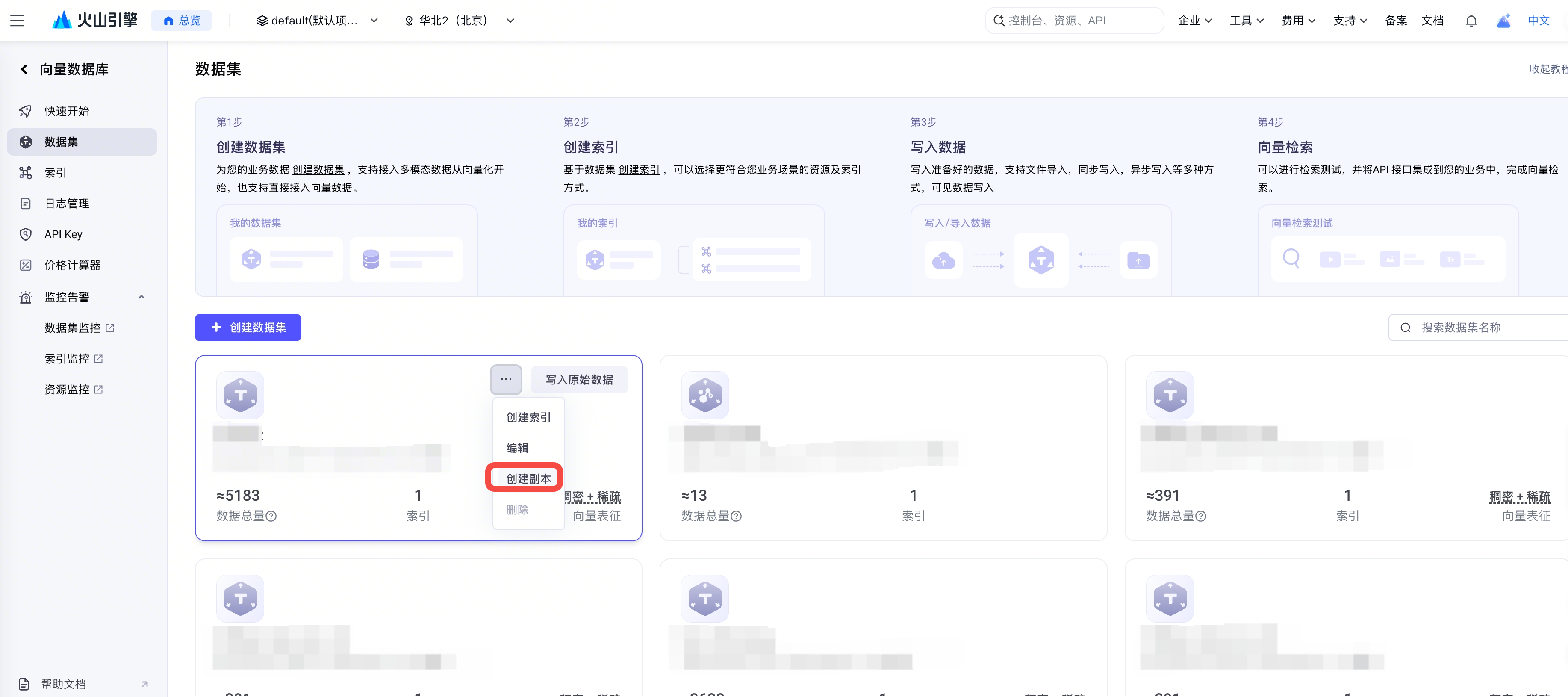This screenshot has height=697, width=1568.
Task: Click help icon next to ≈13 数据总量
Action: pyautogui.click(x=736, y=516)
